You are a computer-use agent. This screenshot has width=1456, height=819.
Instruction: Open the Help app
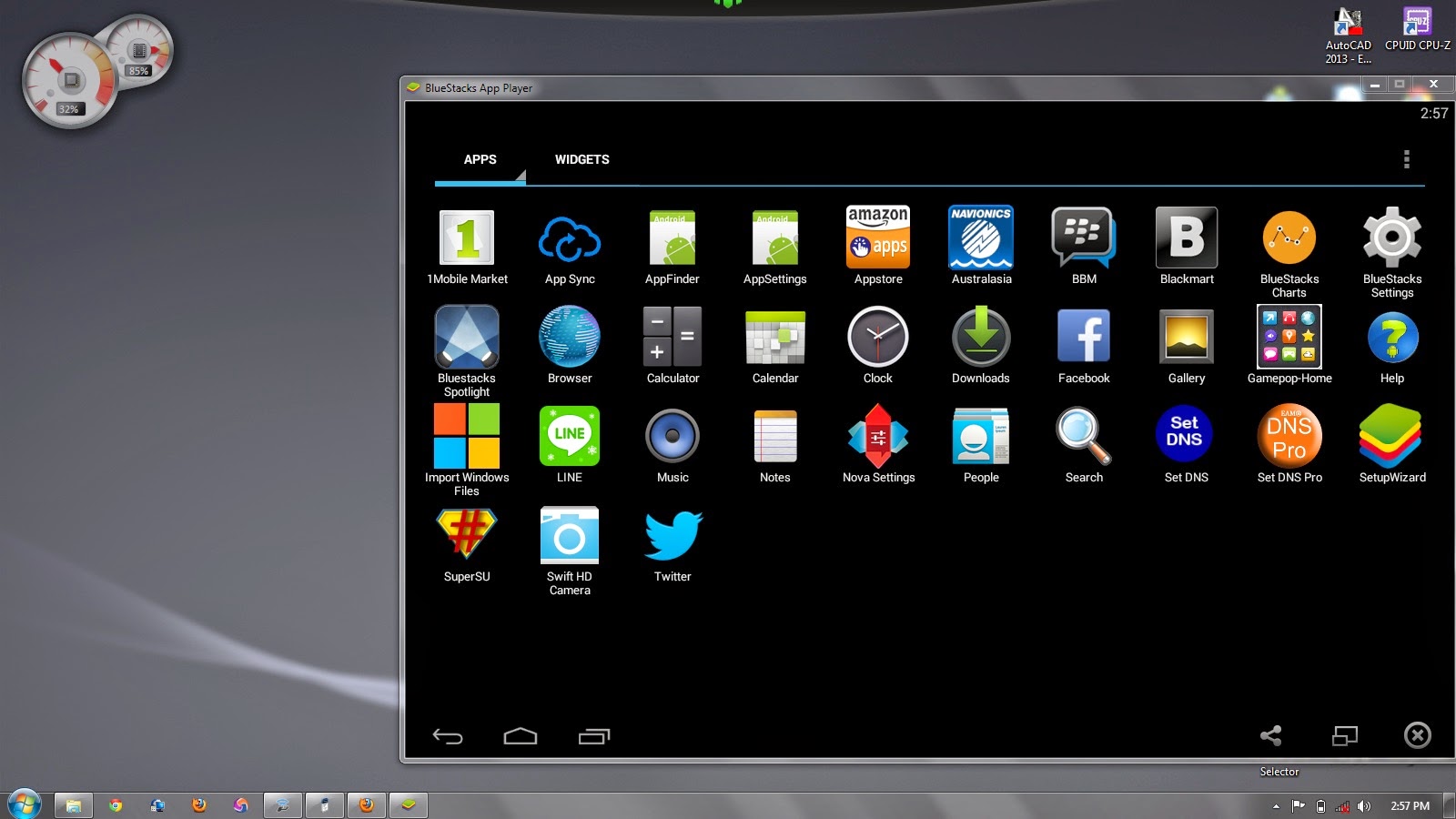click(x=1392, y=337)
